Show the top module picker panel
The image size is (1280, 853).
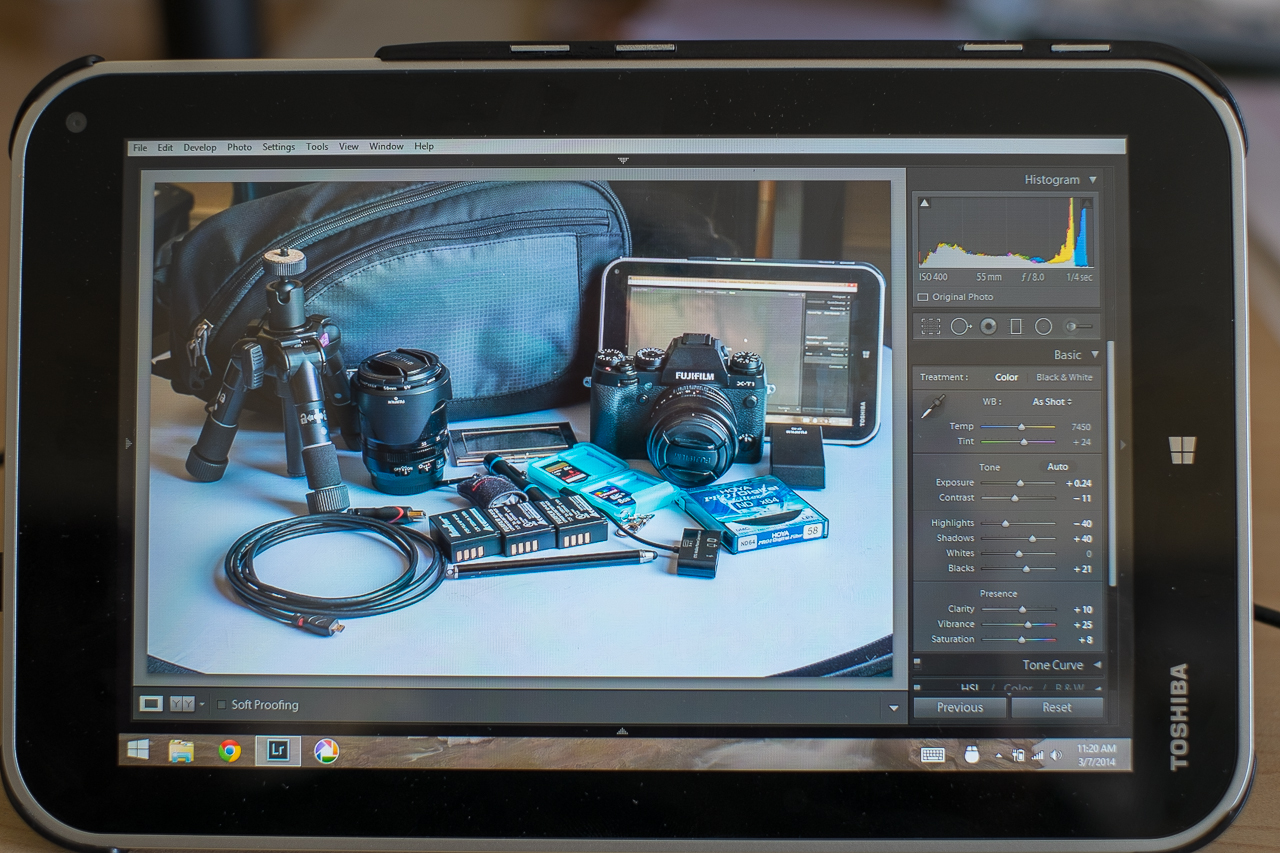tap(623, 160)
